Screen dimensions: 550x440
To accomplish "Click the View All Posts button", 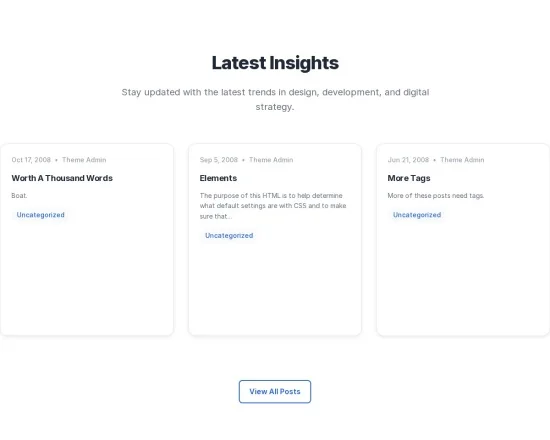I will click(275, 392).
